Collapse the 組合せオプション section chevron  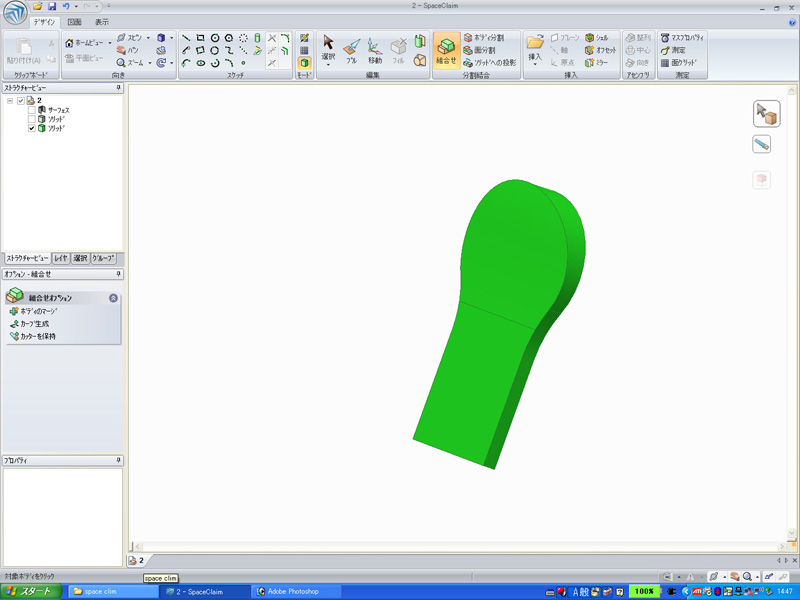pyautogui.click(x=113, y=298)
